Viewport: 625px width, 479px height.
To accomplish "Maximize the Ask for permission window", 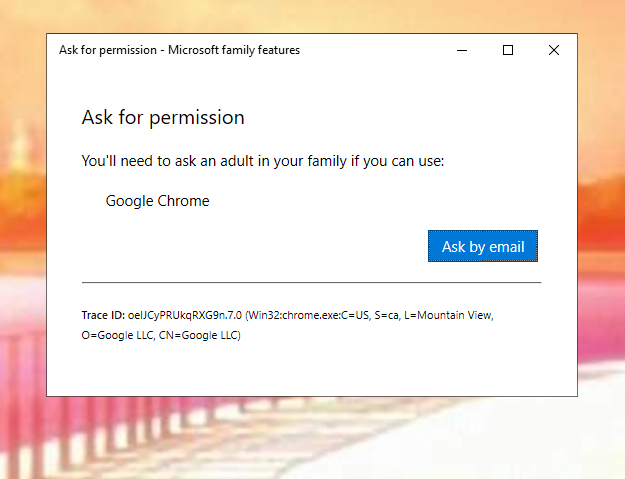I will [x=508, y=50].
